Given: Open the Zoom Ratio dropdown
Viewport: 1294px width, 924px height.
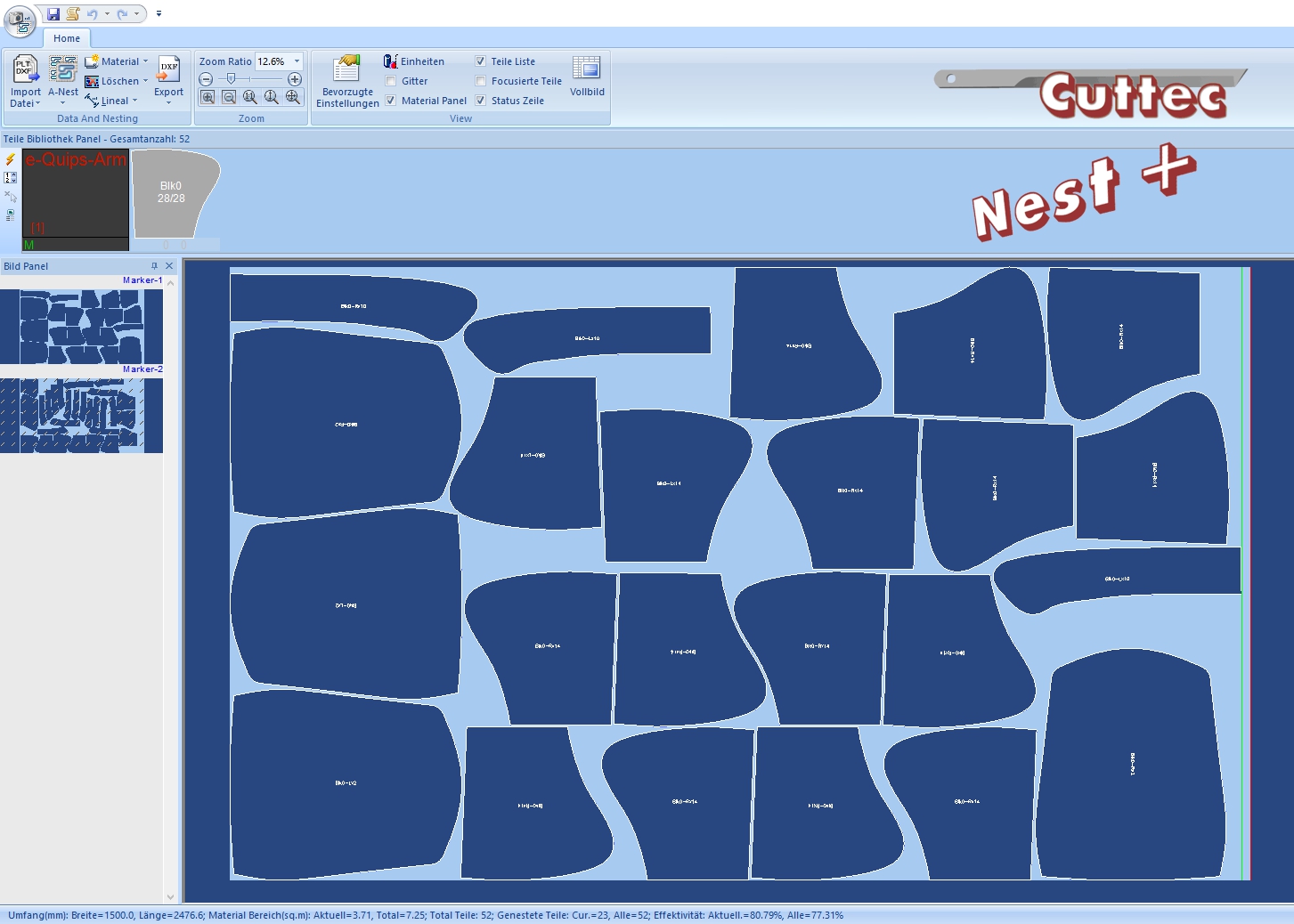Looking at the screenshot, I should click(297, 61).
